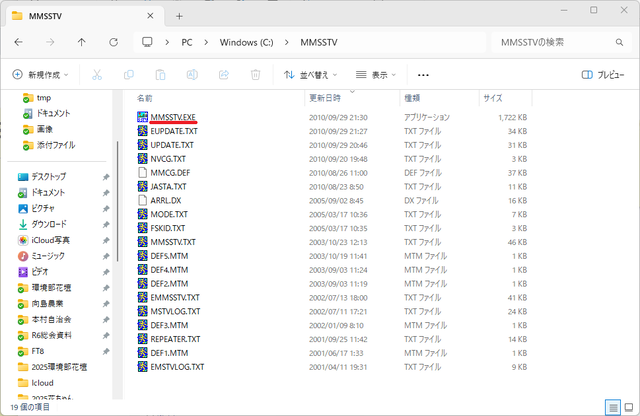Click the PC monitor icon in address bar
The image size is (640, 416).
[147, 42]
